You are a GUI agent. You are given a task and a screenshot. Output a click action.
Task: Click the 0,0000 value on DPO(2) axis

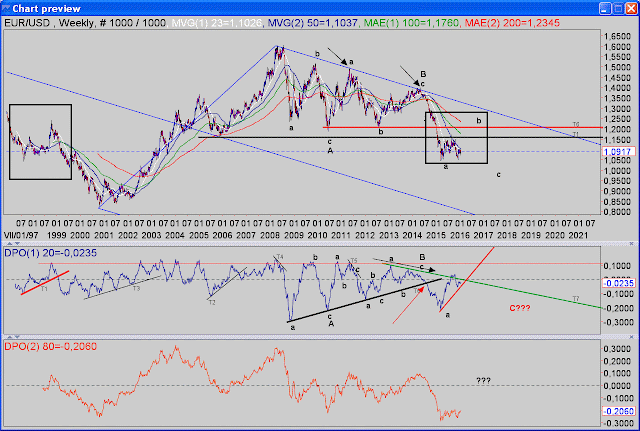click(x=617, y=386)
